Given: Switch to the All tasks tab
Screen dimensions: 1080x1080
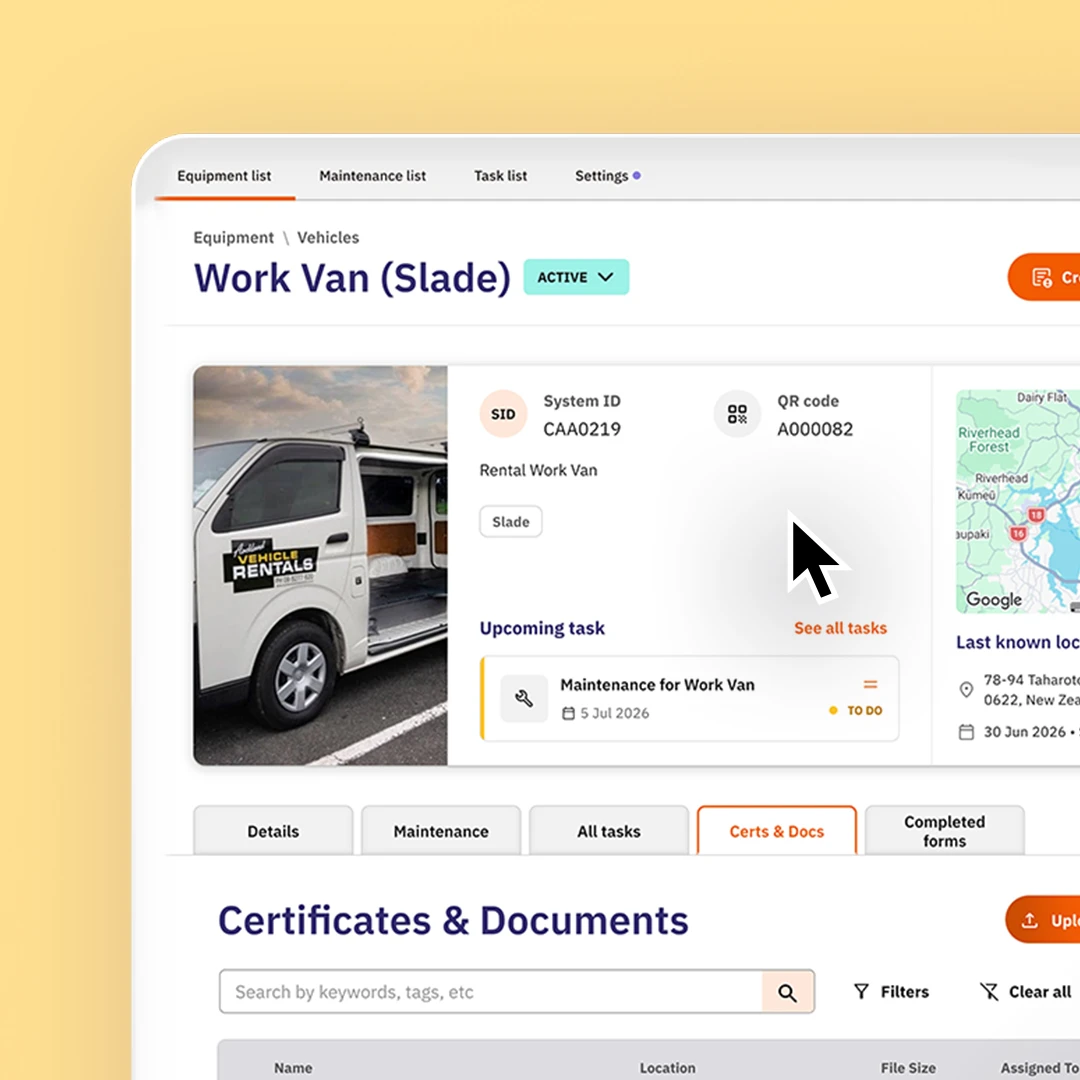Looking at the screenshot, I should point(609,831).
